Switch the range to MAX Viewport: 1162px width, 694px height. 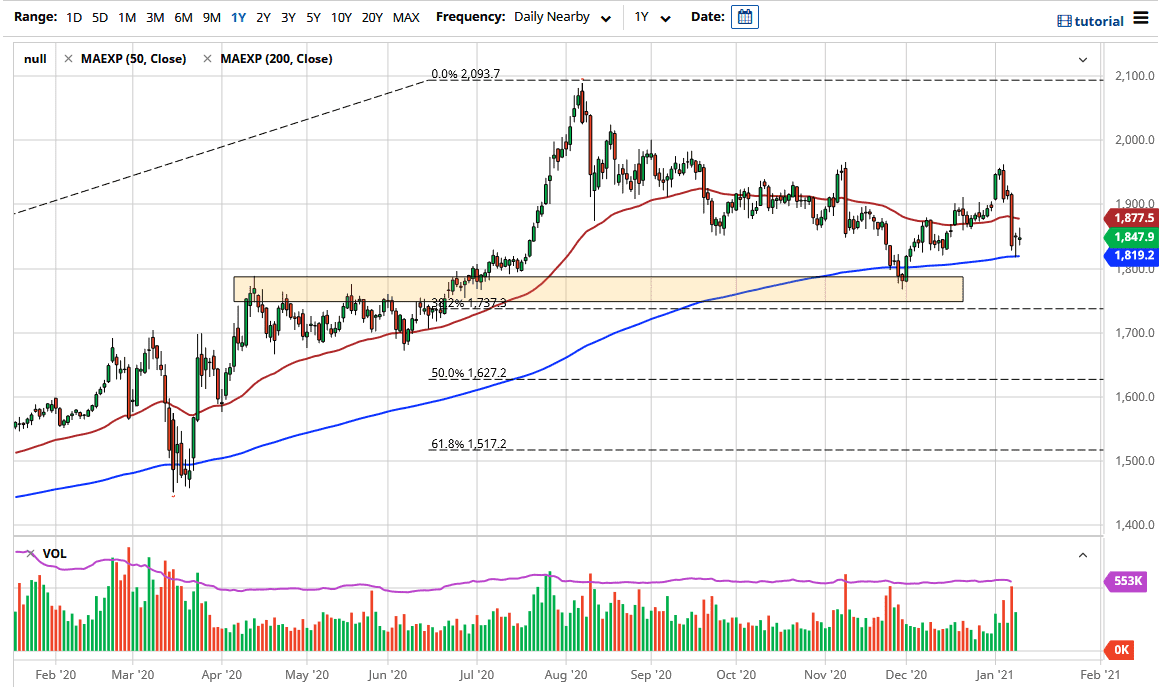click(406, 17)
